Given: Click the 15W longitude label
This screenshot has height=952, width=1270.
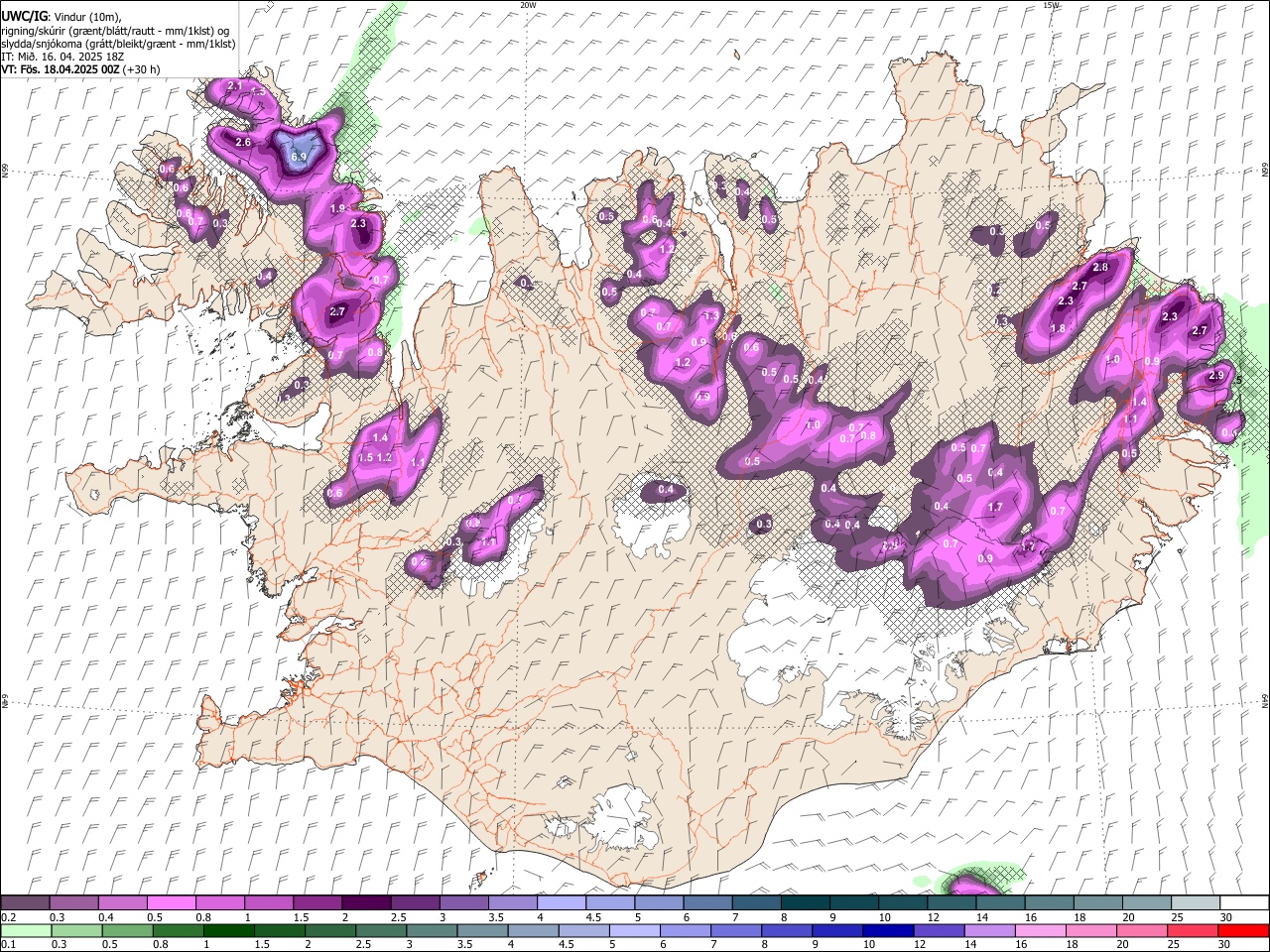Looking at the screenshot, I should point(1051,5).
